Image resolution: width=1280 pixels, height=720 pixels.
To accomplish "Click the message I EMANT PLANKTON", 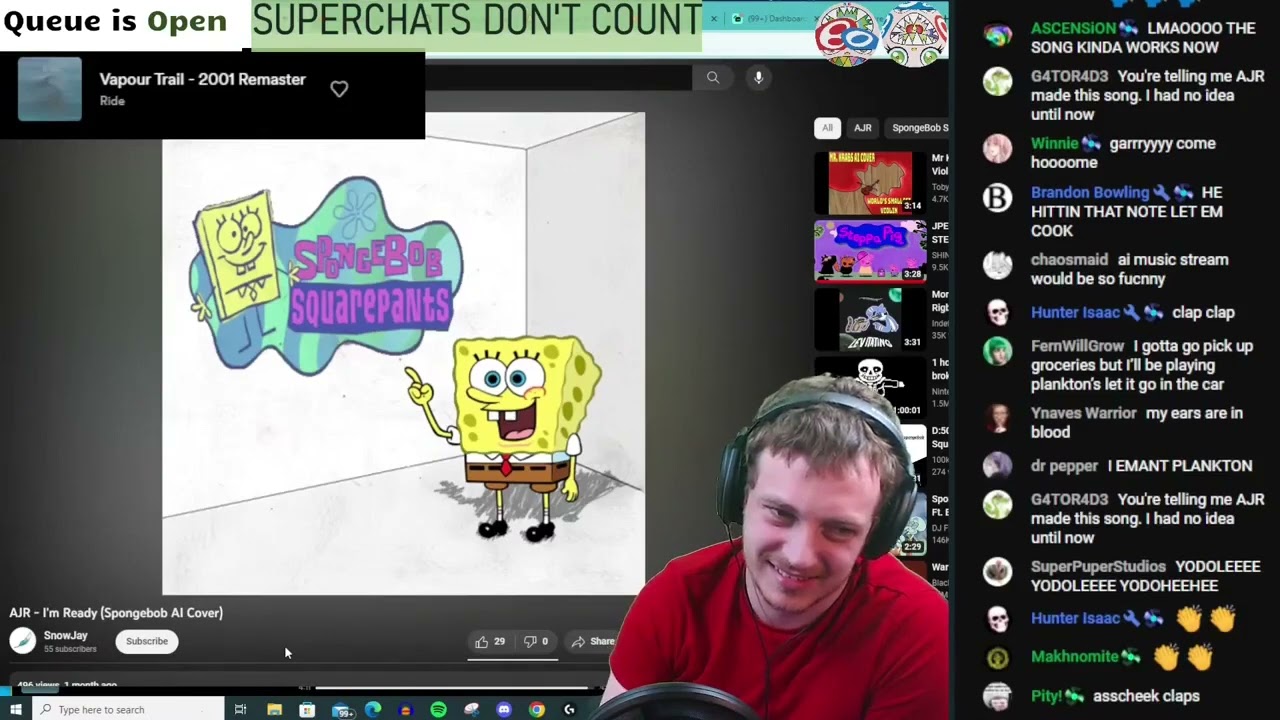I will click(1180, 466).
